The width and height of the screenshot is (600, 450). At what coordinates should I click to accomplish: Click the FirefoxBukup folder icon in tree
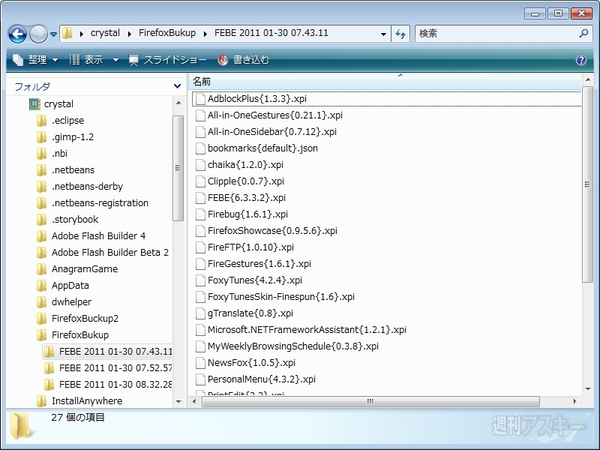pyautogui.click(x=41, y=335)
